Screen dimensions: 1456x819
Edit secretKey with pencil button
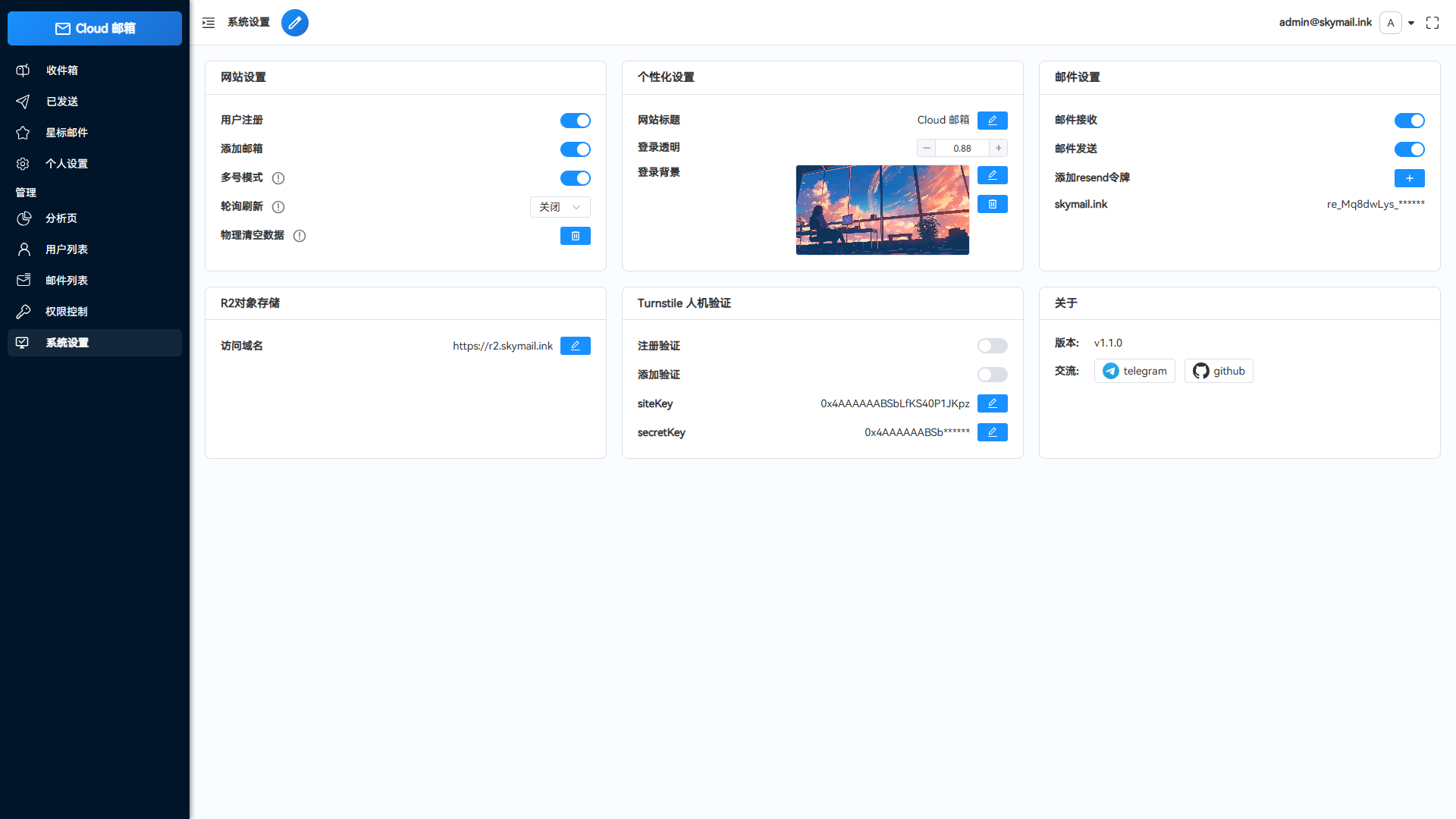993,432
